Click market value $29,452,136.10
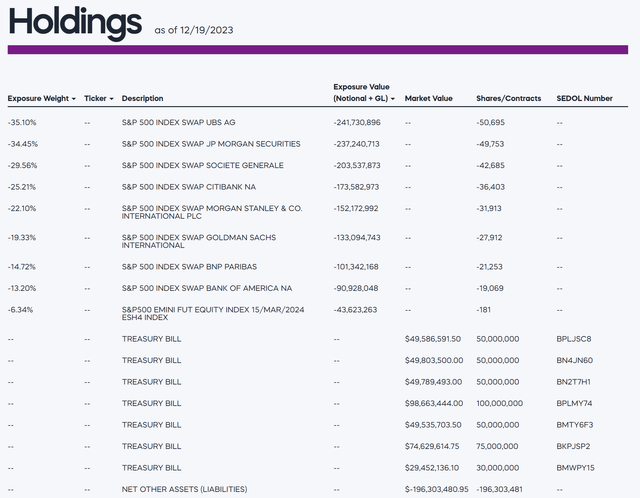 click(x=432, y=468)
